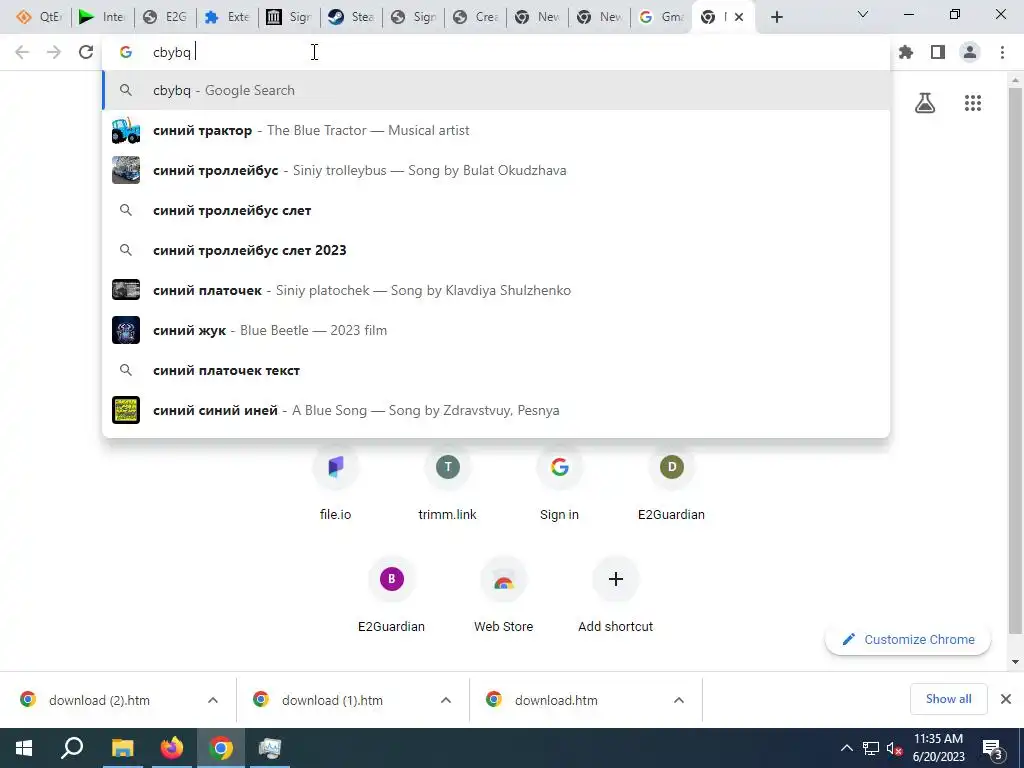Open the Google Sign in shortcut
The width and height of the screenshot is (1024, 768).
click(560, 483)
